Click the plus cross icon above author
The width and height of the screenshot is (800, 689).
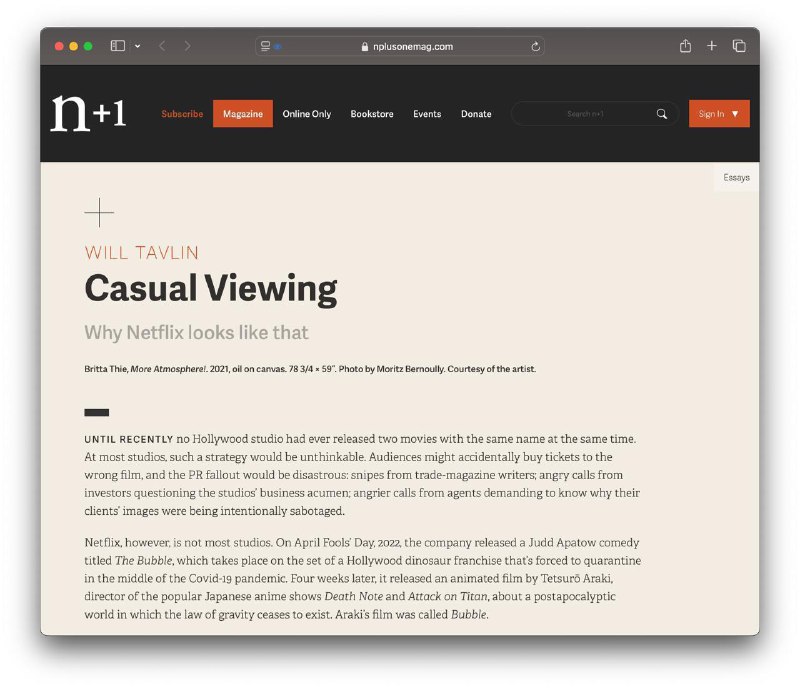pos(99,212)
